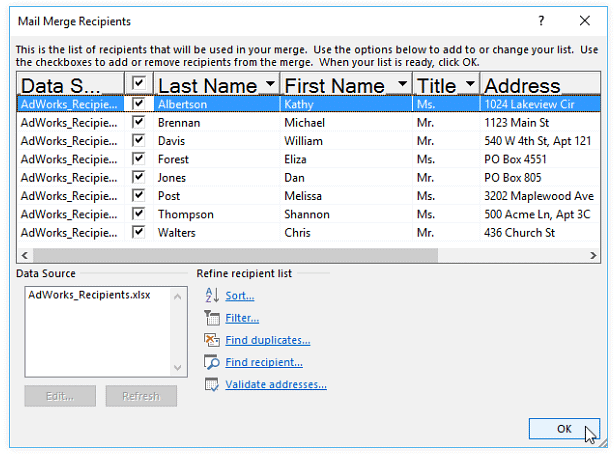Click the Help question mark icon
This screenshot has width=614, height=454.
tap(541, 20)
